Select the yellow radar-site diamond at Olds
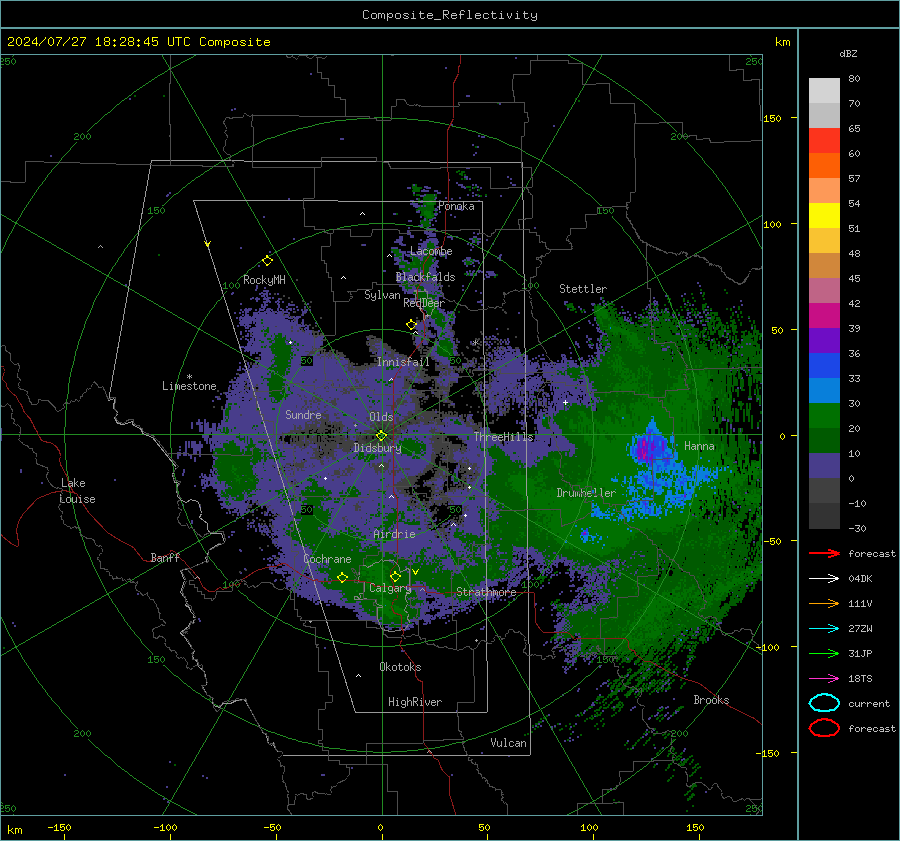The height and width of the screenshot is (841, 900). [381, 436]
